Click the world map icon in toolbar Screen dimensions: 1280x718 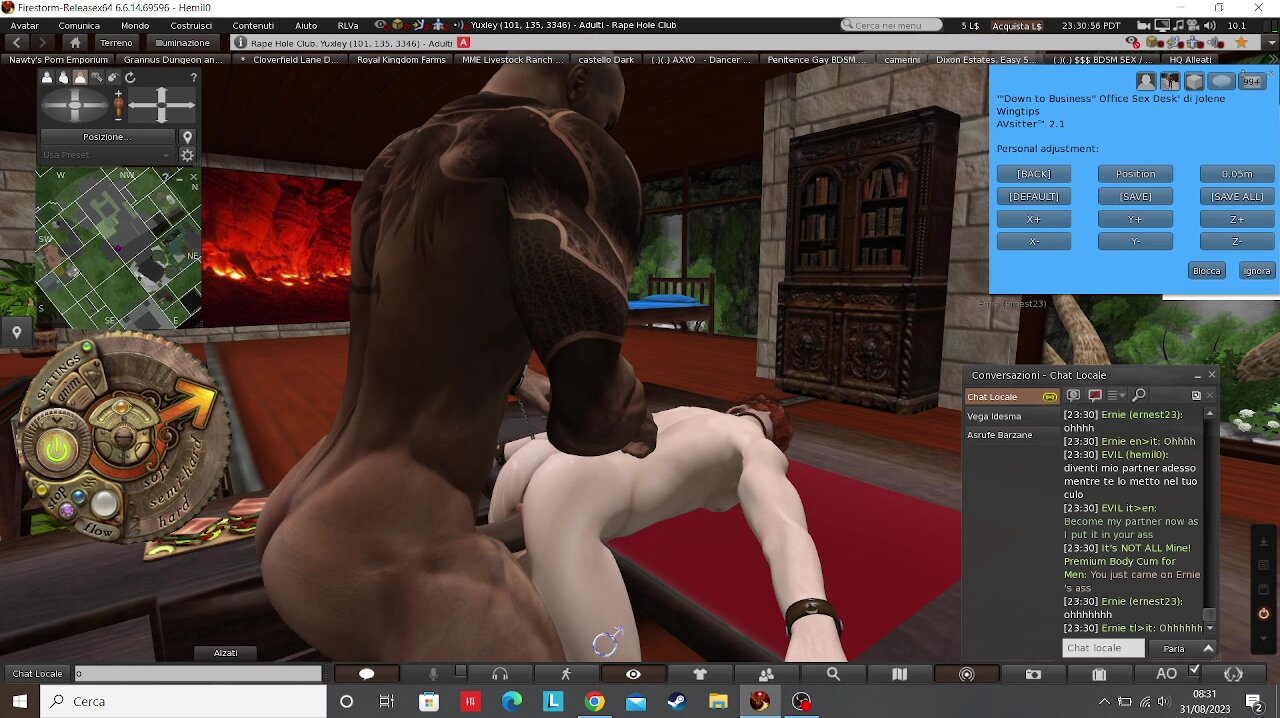pyautogui.click(x=899, y=674)
